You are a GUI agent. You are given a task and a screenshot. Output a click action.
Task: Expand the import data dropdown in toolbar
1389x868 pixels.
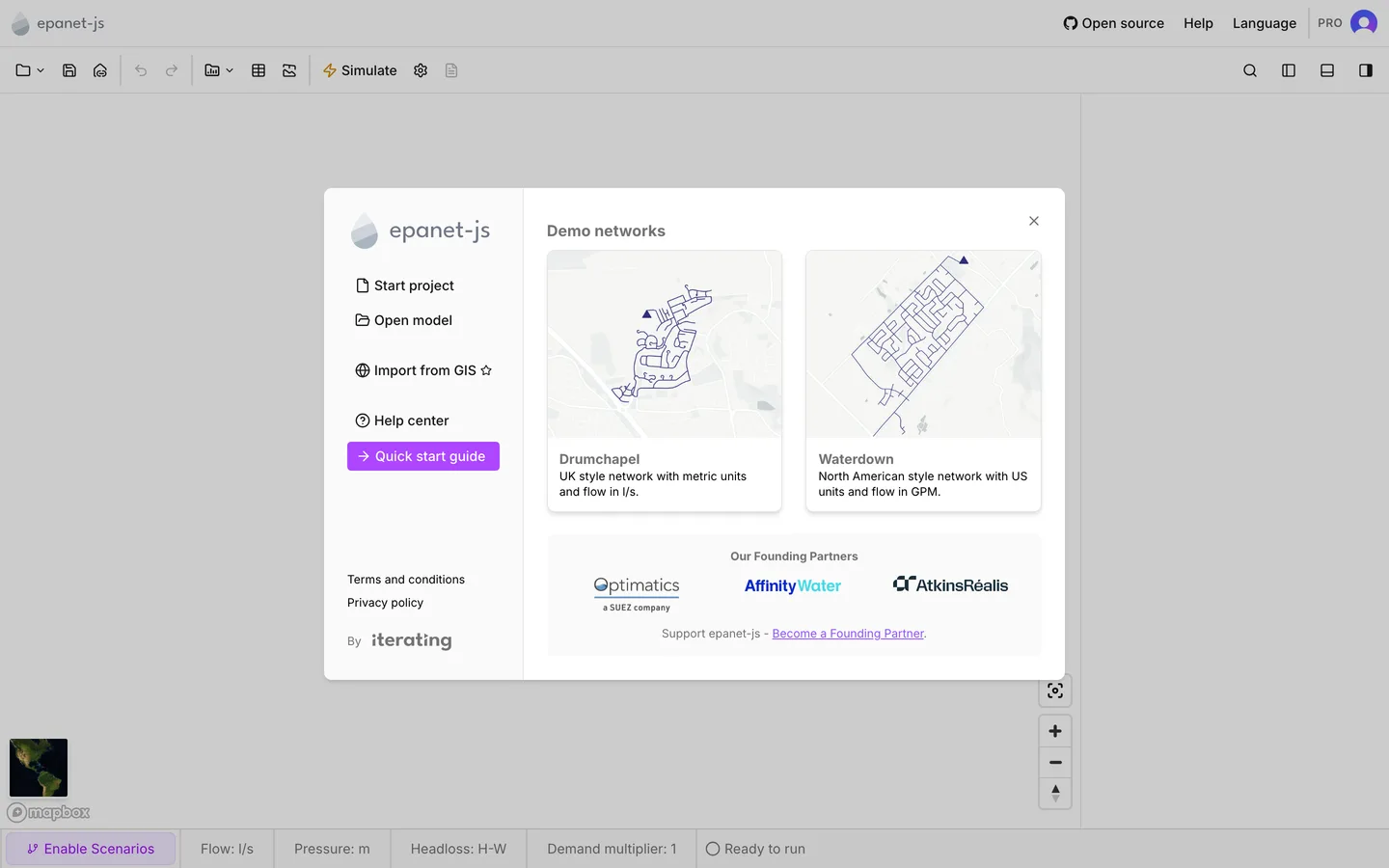pos(219,70)
